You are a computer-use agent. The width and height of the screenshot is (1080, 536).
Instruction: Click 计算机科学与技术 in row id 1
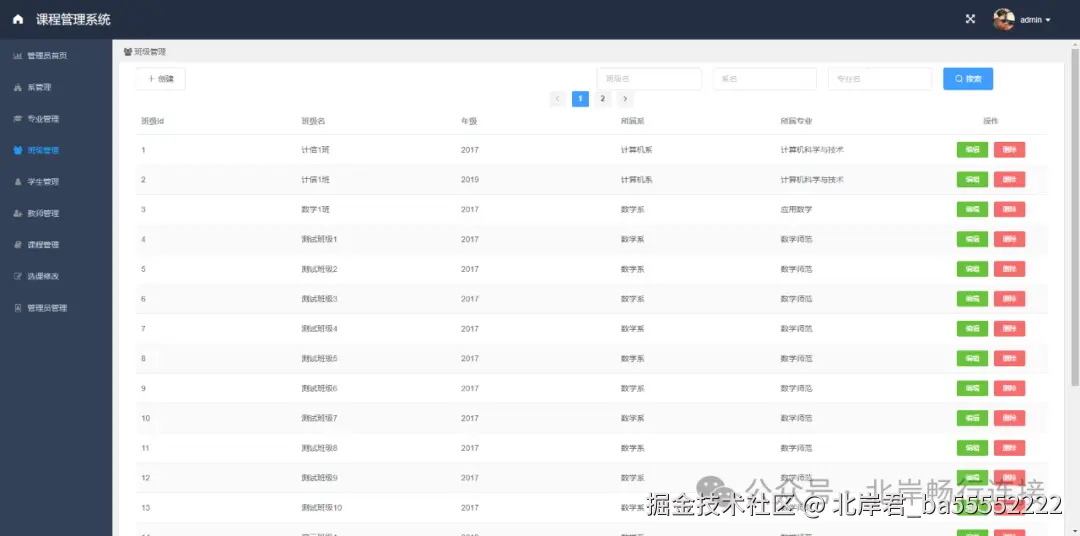(x=812, y=150)
